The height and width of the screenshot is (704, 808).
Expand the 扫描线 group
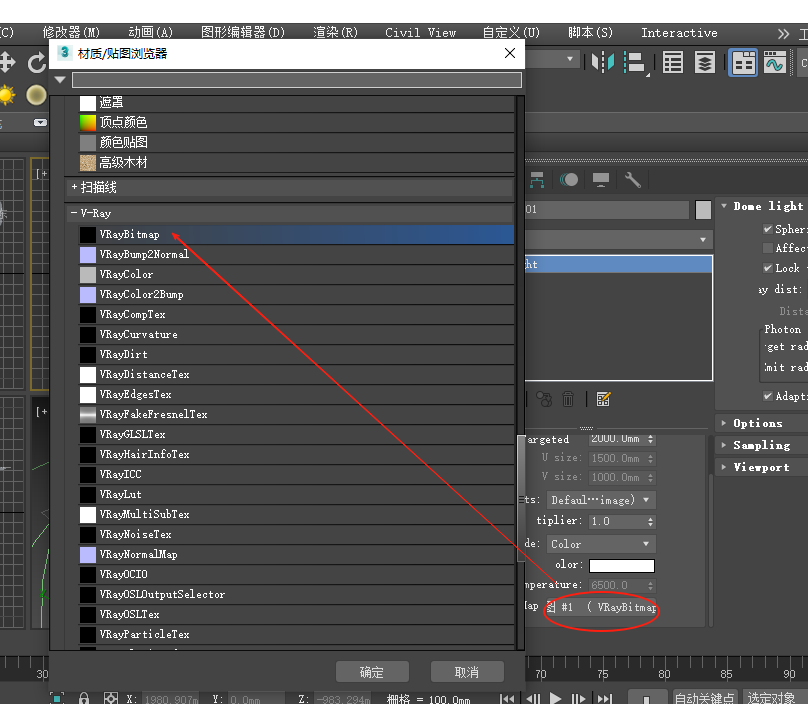(74, 187)
